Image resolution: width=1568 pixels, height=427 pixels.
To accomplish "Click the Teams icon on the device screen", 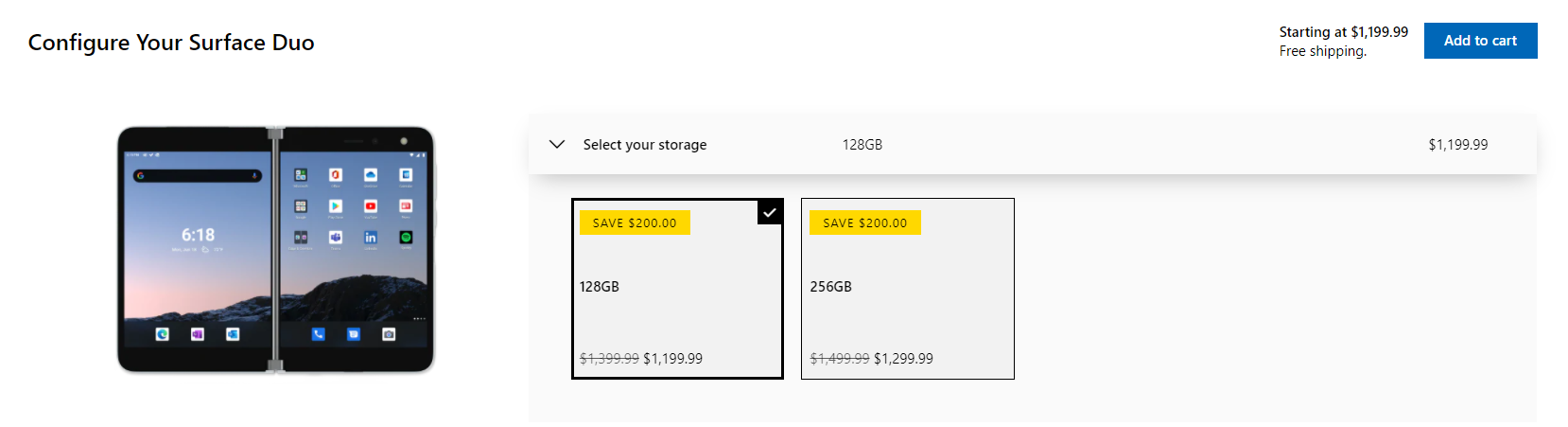I will [336, 238].
